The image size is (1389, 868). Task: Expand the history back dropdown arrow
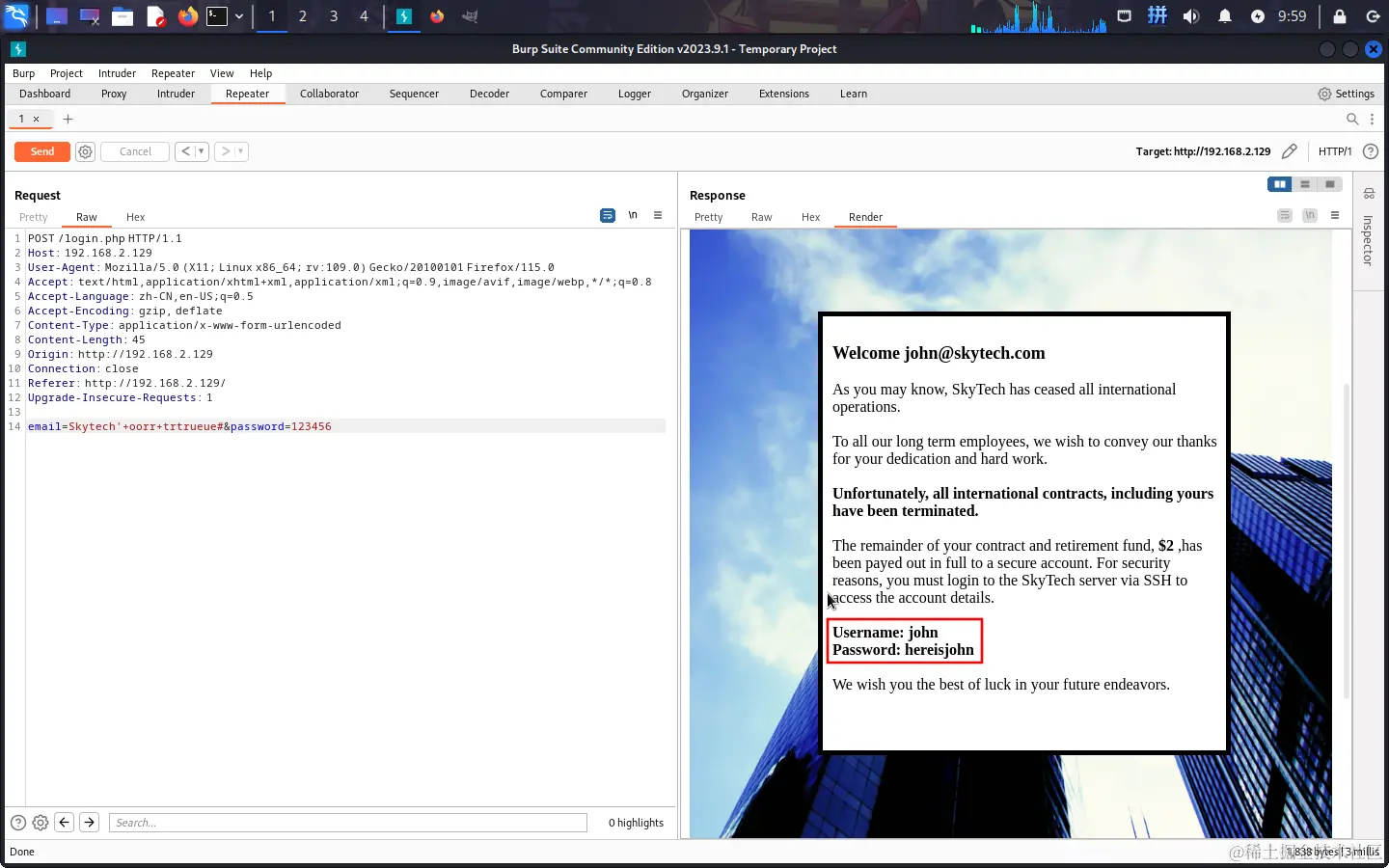[x=202, y=151]
